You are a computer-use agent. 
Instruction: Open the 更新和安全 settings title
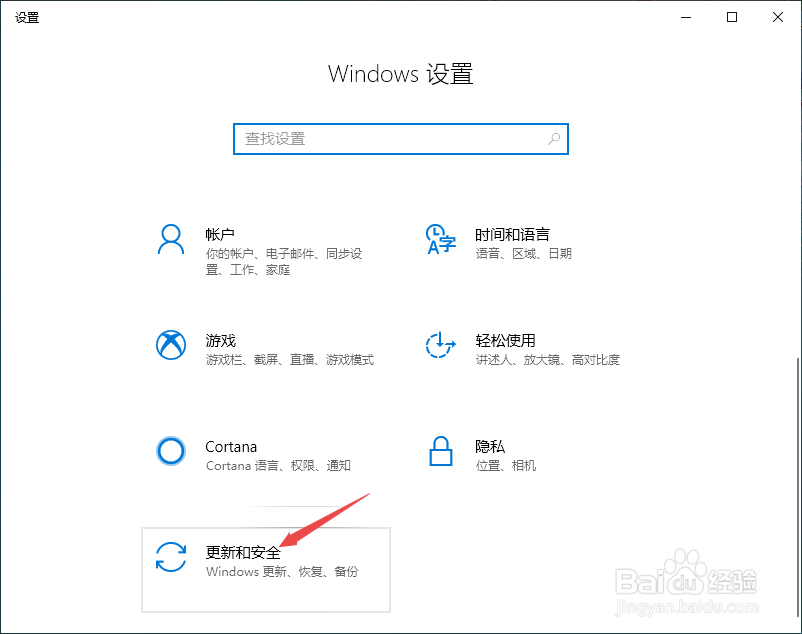(x=243, y=552)
